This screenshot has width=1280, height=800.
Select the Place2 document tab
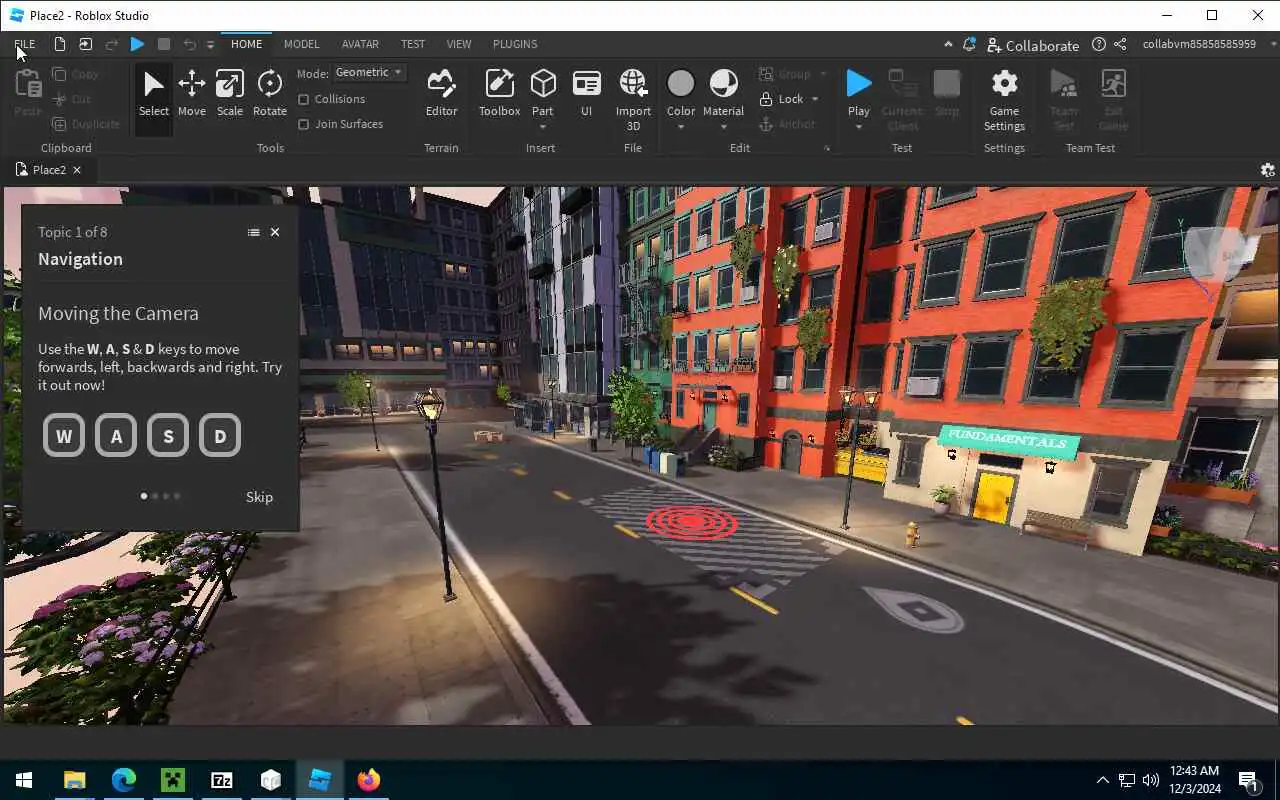(48, 170)
